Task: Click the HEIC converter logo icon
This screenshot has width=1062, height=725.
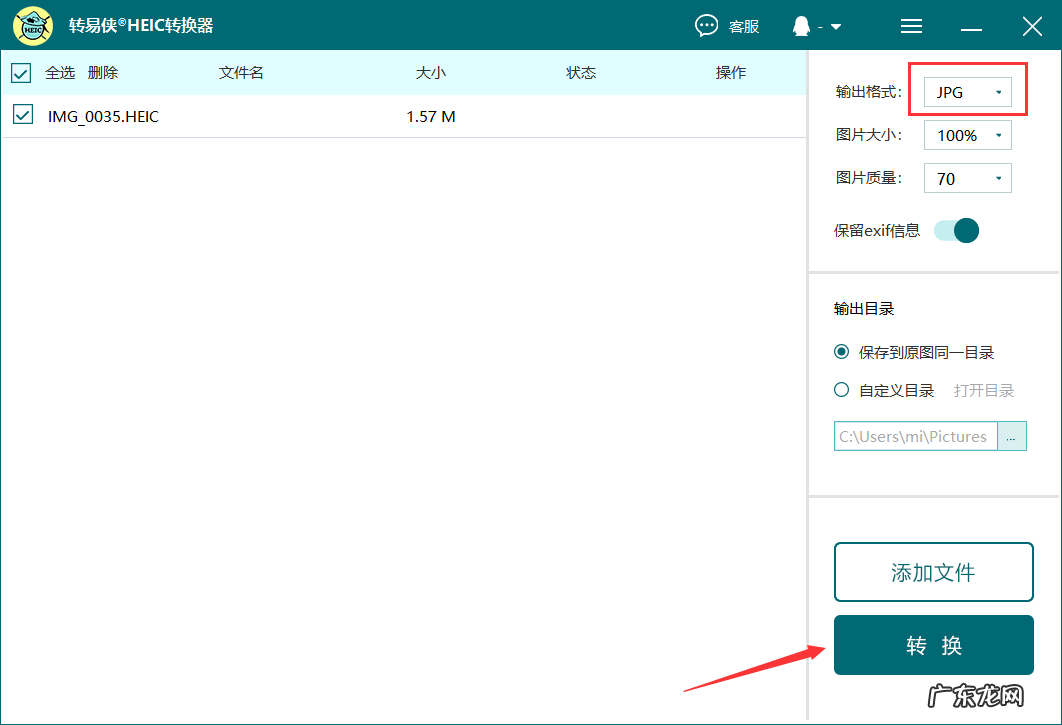Action: (33, 25)
